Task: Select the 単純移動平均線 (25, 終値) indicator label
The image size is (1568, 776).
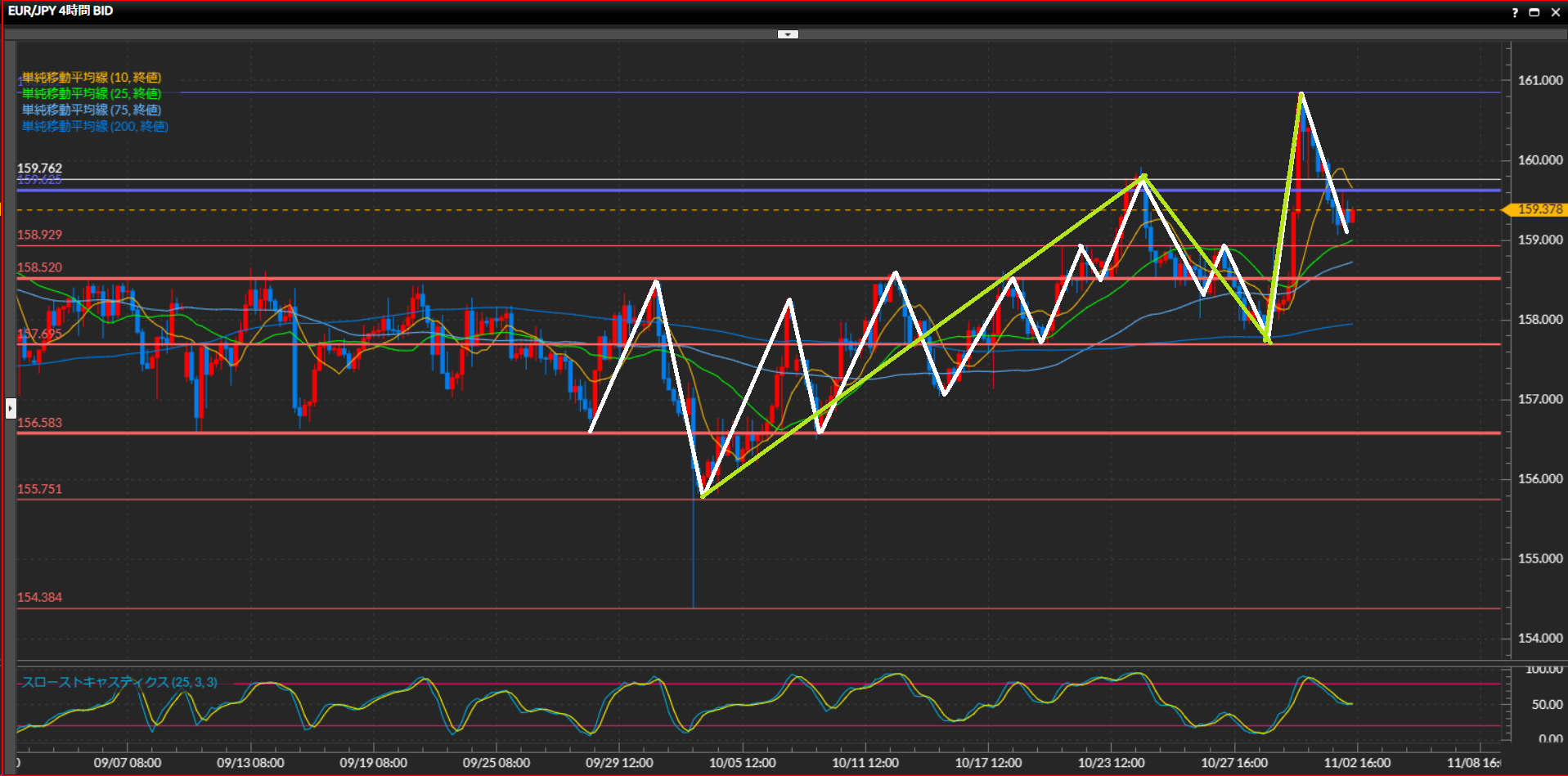Action: tap(92, 94)
